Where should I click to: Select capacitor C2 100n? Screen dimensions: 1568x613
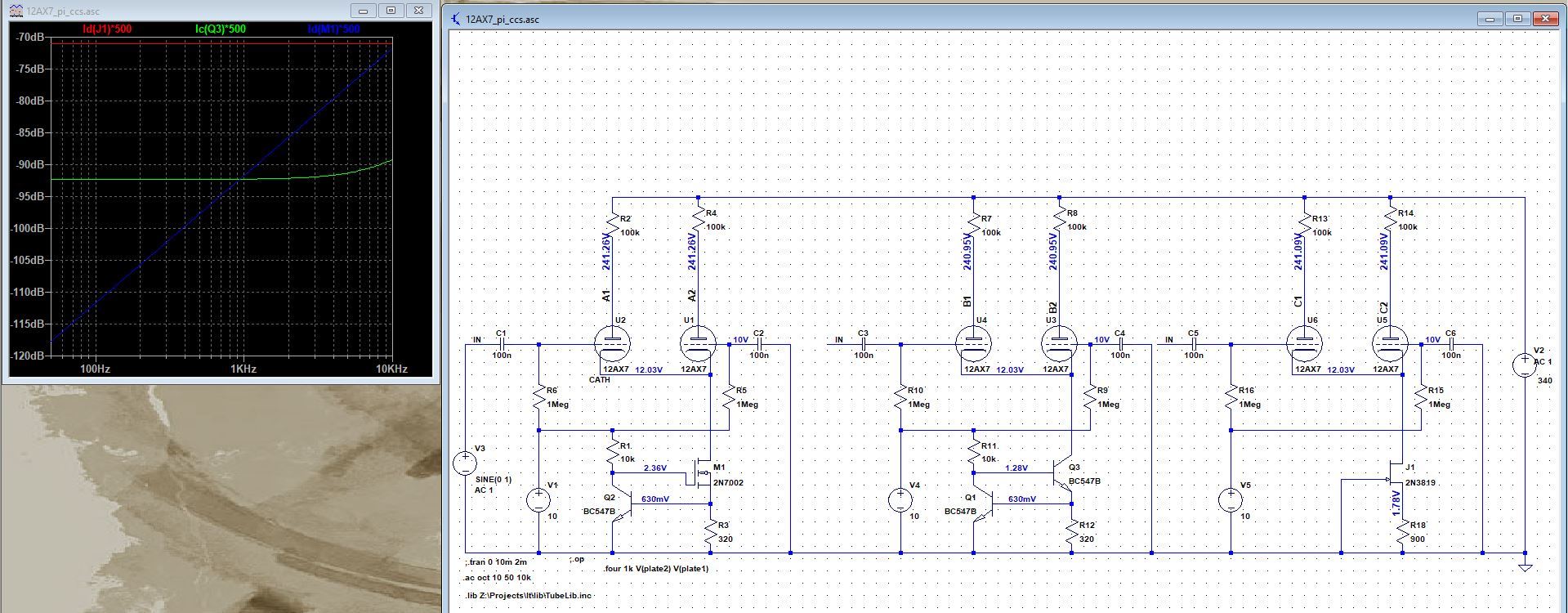(x=758, y=344)
